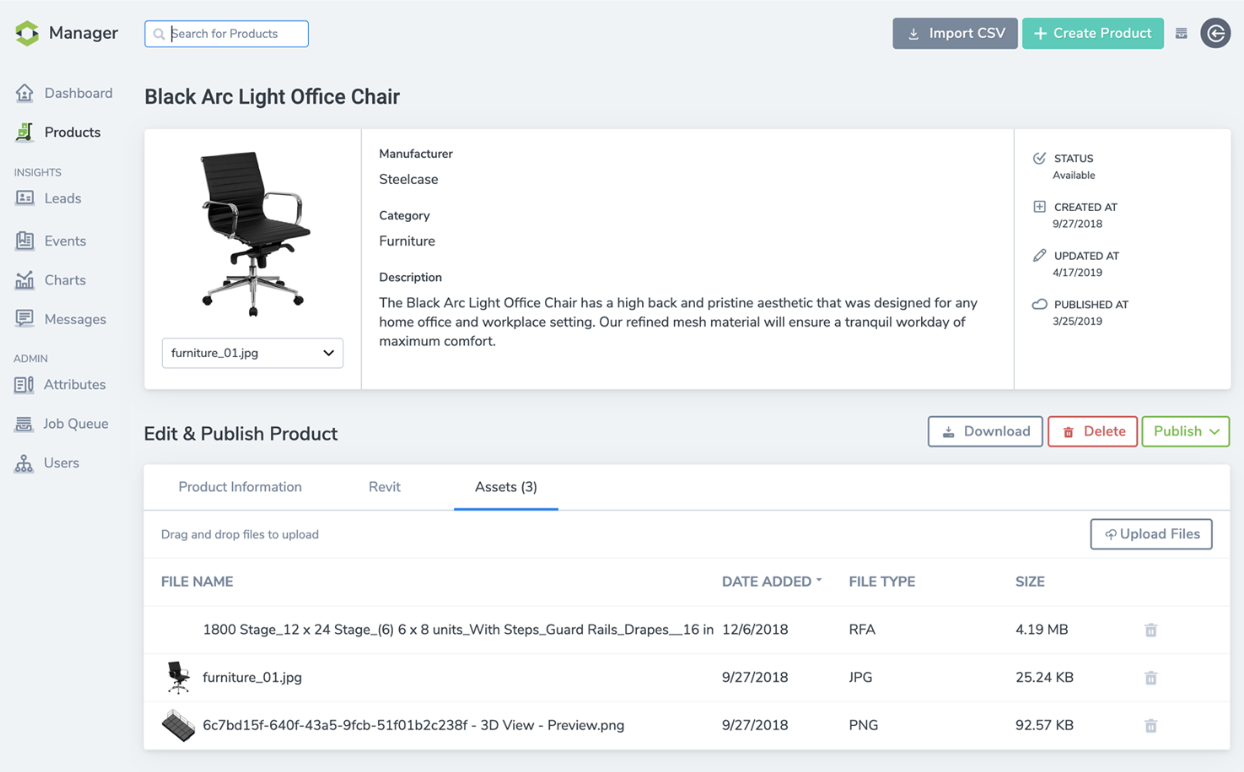1244x772 pixels.
Task: Open the Charts icon in sidebar
Action: point(25,280)
